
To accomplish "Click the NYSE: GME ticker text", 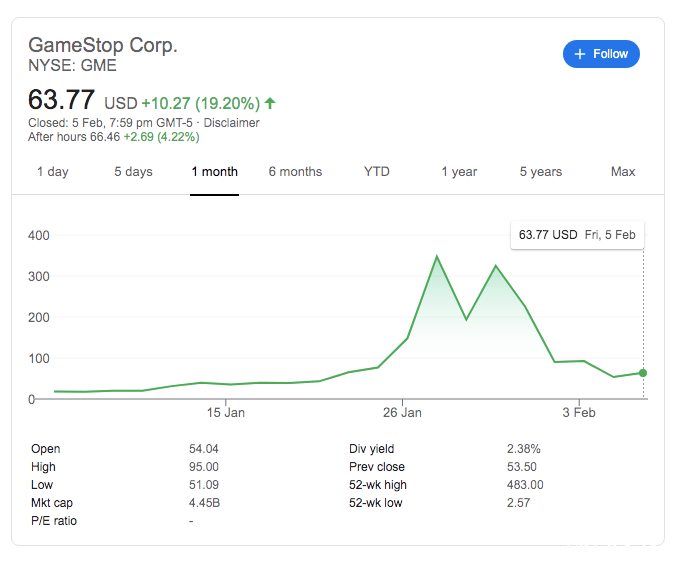I will [72, 66].
